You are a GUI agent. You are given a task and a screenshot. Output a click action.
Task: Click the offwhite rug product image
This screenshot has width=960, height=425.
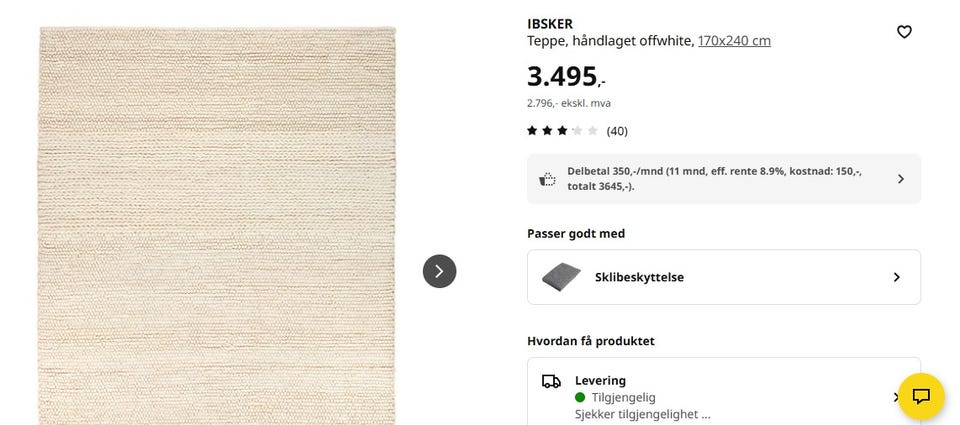coord(217,225)
